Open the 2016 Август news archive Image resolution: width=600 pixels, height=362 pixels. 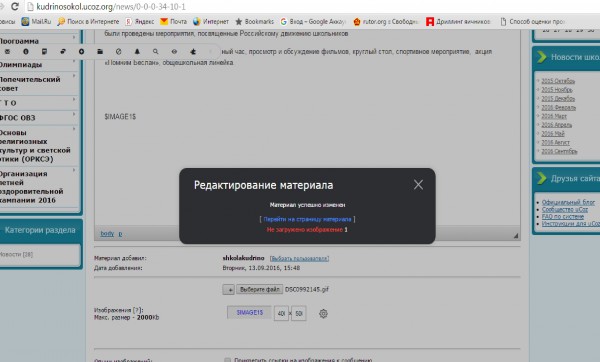pos(555,142)
